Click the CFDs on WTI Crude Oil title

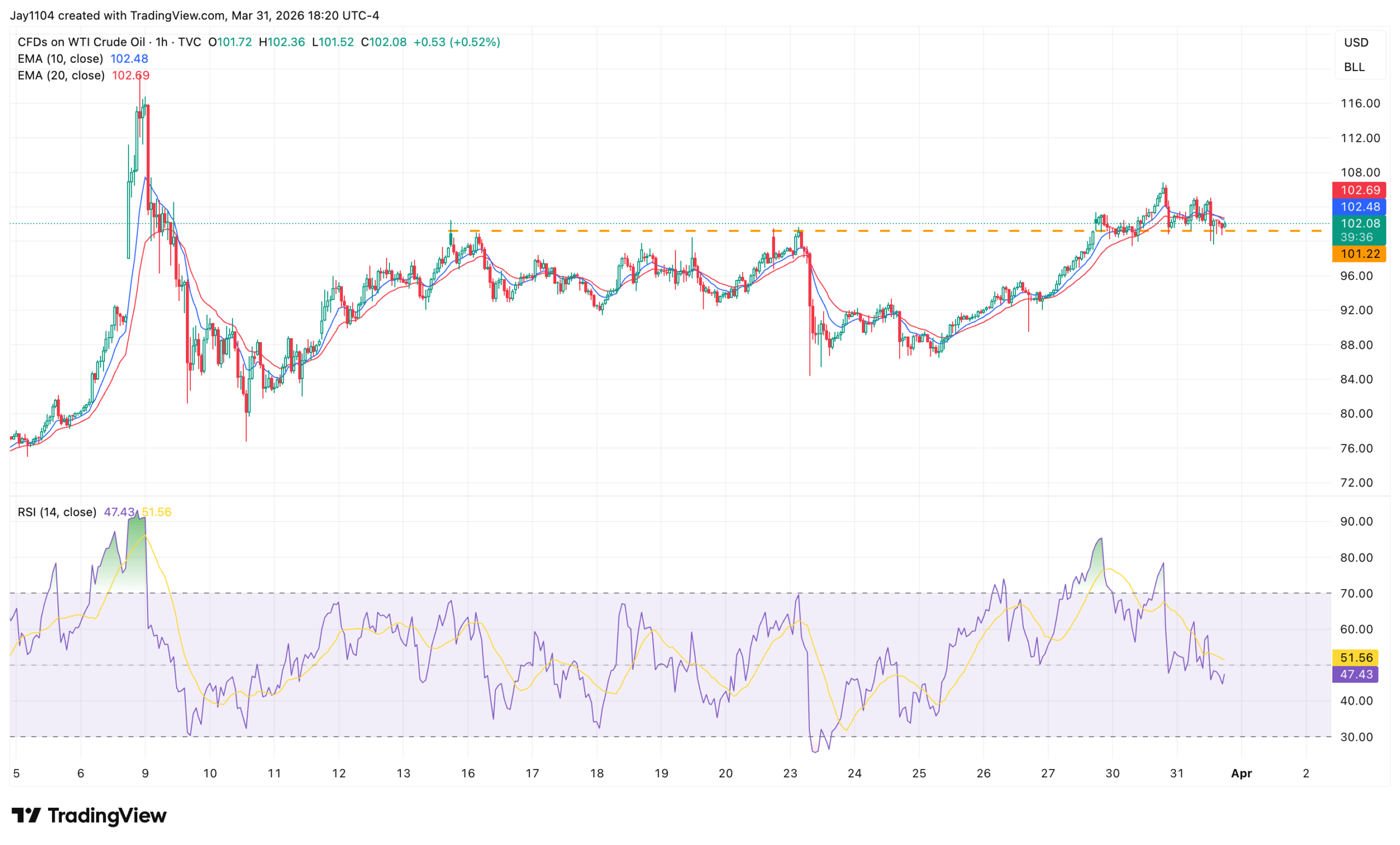pyautogui.click(x=81, y=42)
